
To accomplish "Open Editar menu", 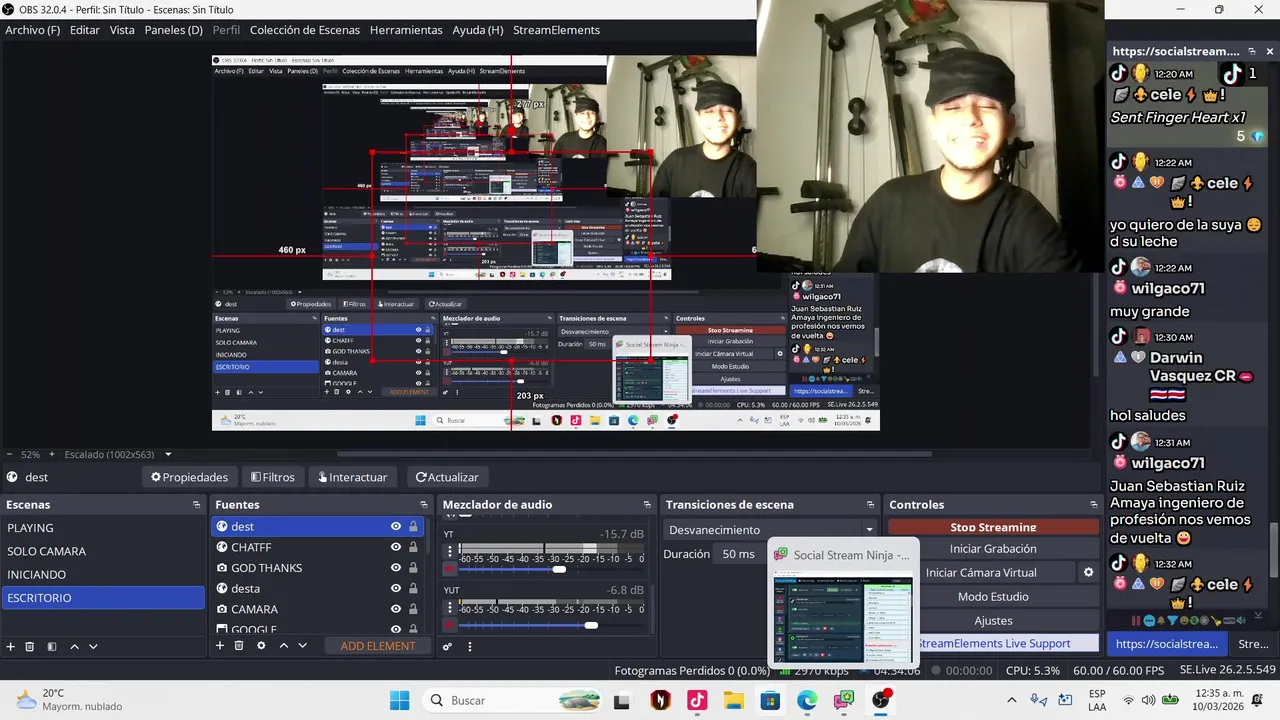I will (x=85, y=30).
